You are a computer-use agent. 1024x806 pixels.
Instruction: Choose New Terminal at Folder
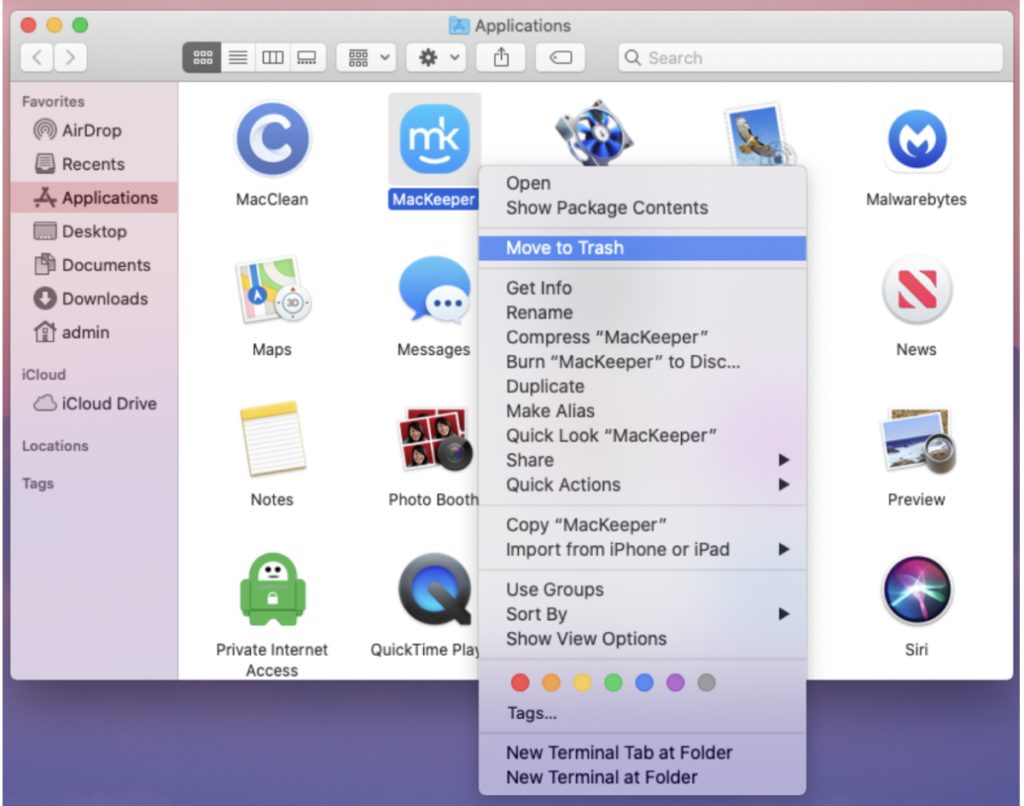pyautogui.click(x=643, y=777)
